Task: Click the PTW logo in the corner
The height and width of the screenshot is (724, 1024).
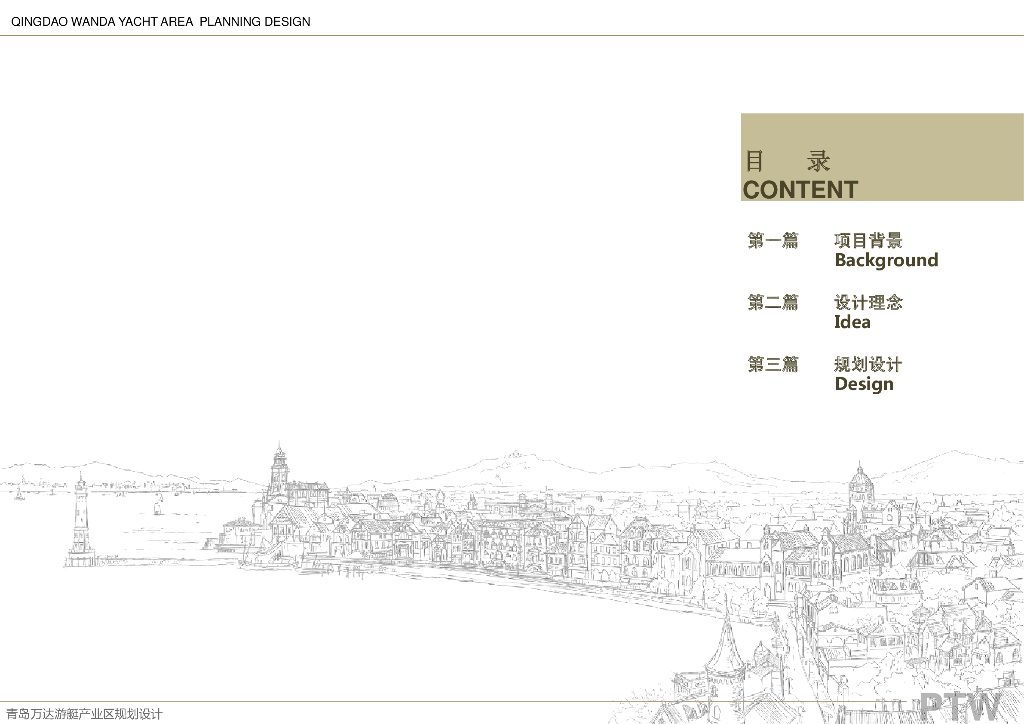Action: [x=961, y=708]
